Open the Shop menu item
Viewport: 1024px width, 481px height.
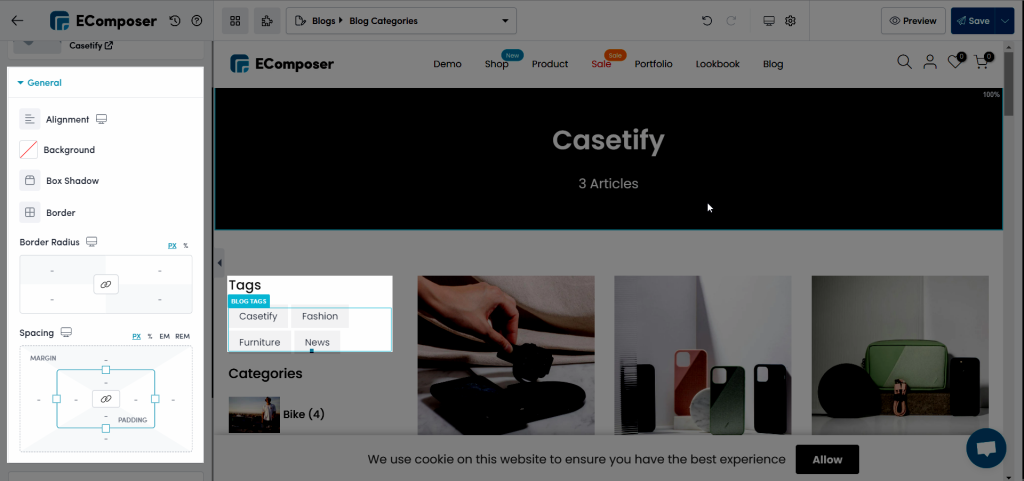pyautogui.click(x=496, y=64)
